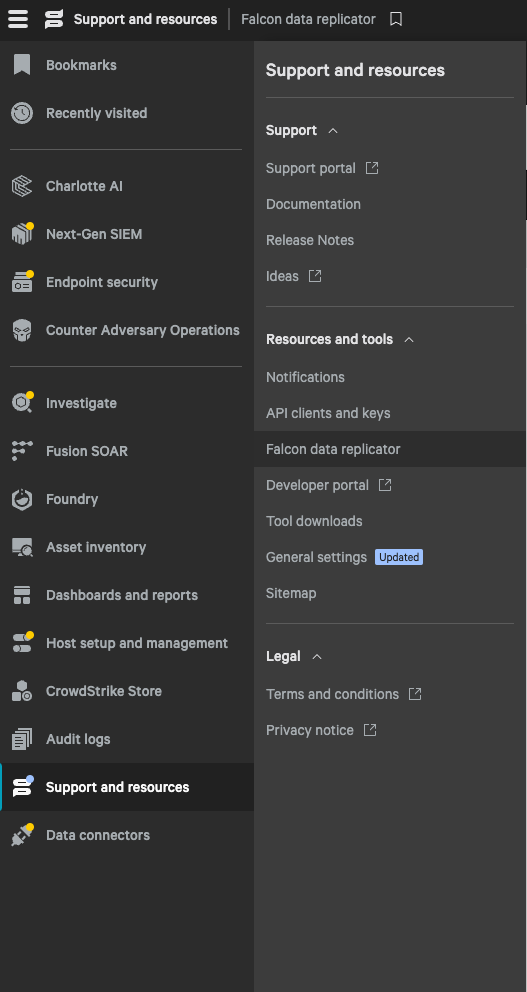527x992 pixels.
Task: Open the Ideas link text
Action: [x=282, y=276]
